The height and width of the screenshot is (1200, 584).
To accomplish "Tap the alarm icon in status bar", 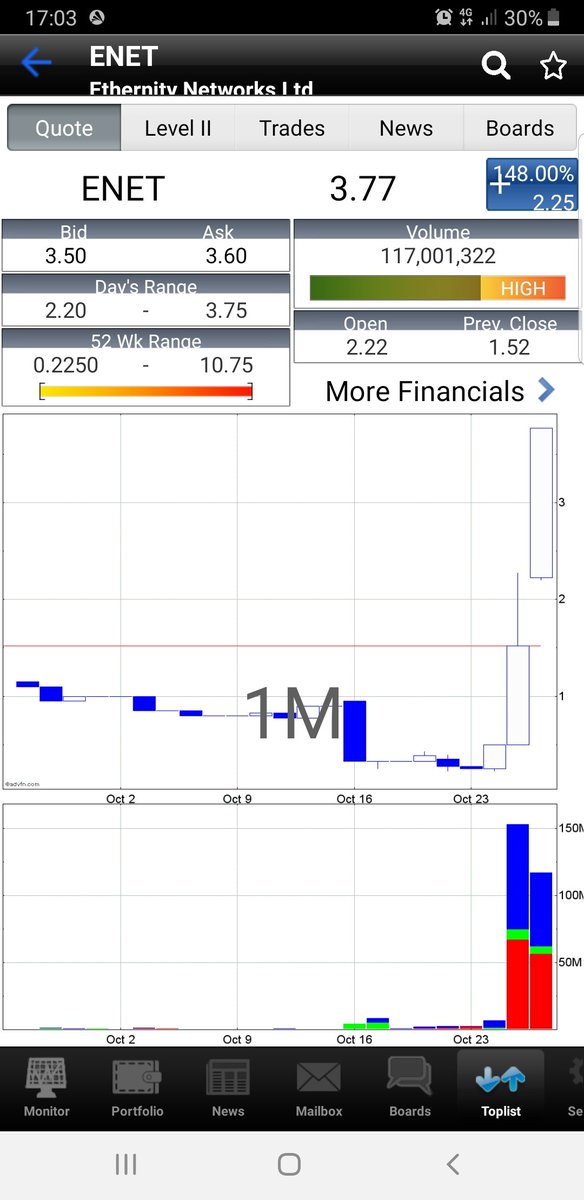I will pos(444,18).
